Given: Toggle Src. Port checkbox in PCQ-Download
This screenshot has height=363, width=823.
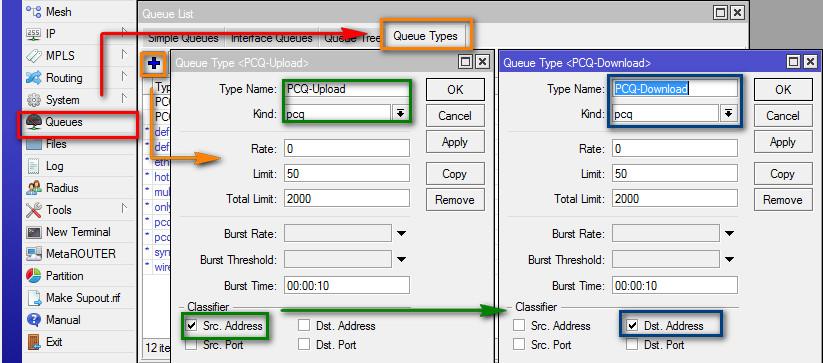Looking at the screenshot, I should pyautogui.click(x=519, y=345).
